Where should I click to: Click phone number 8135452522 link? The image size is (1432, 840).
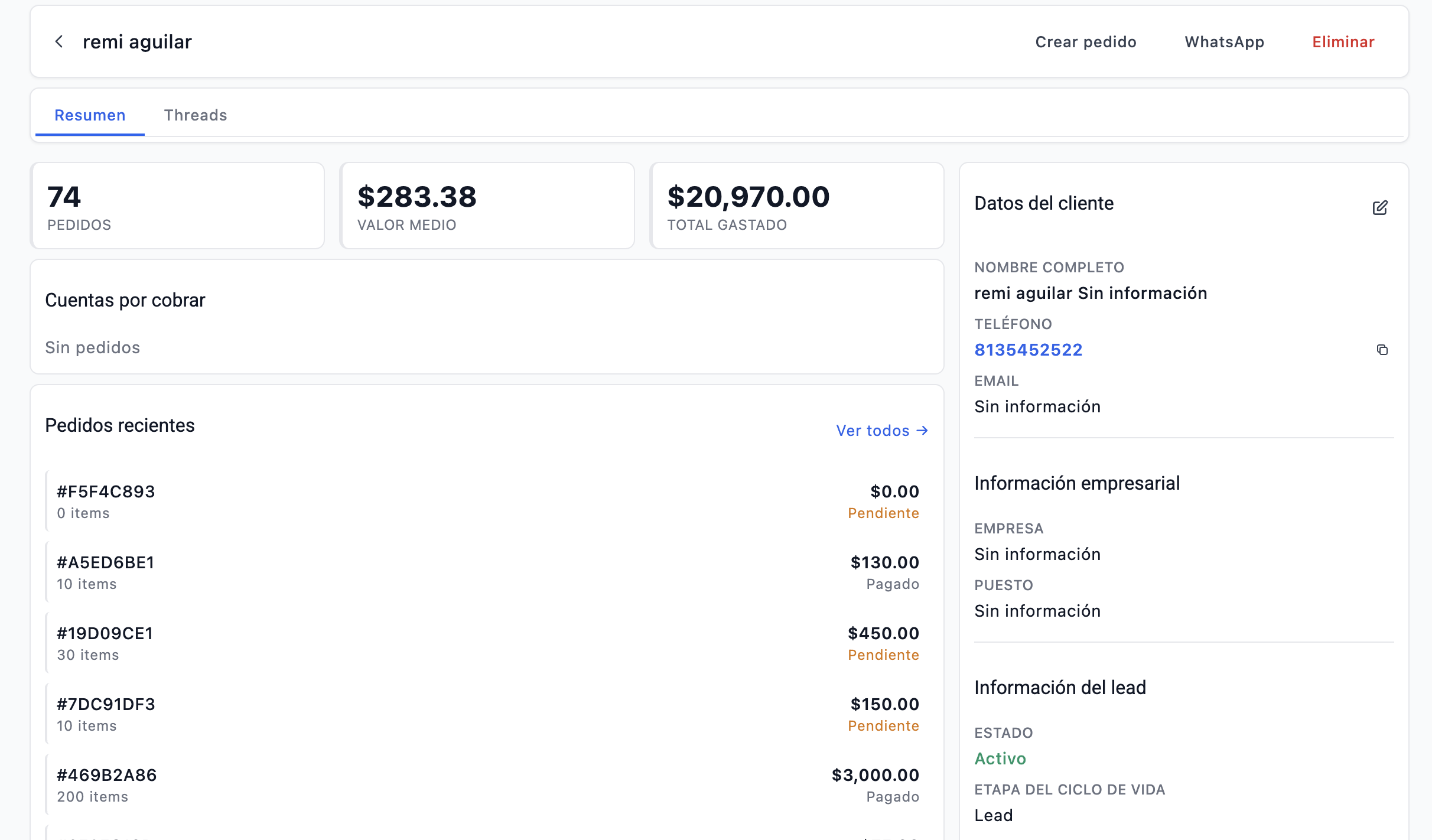click(1028, 350)
